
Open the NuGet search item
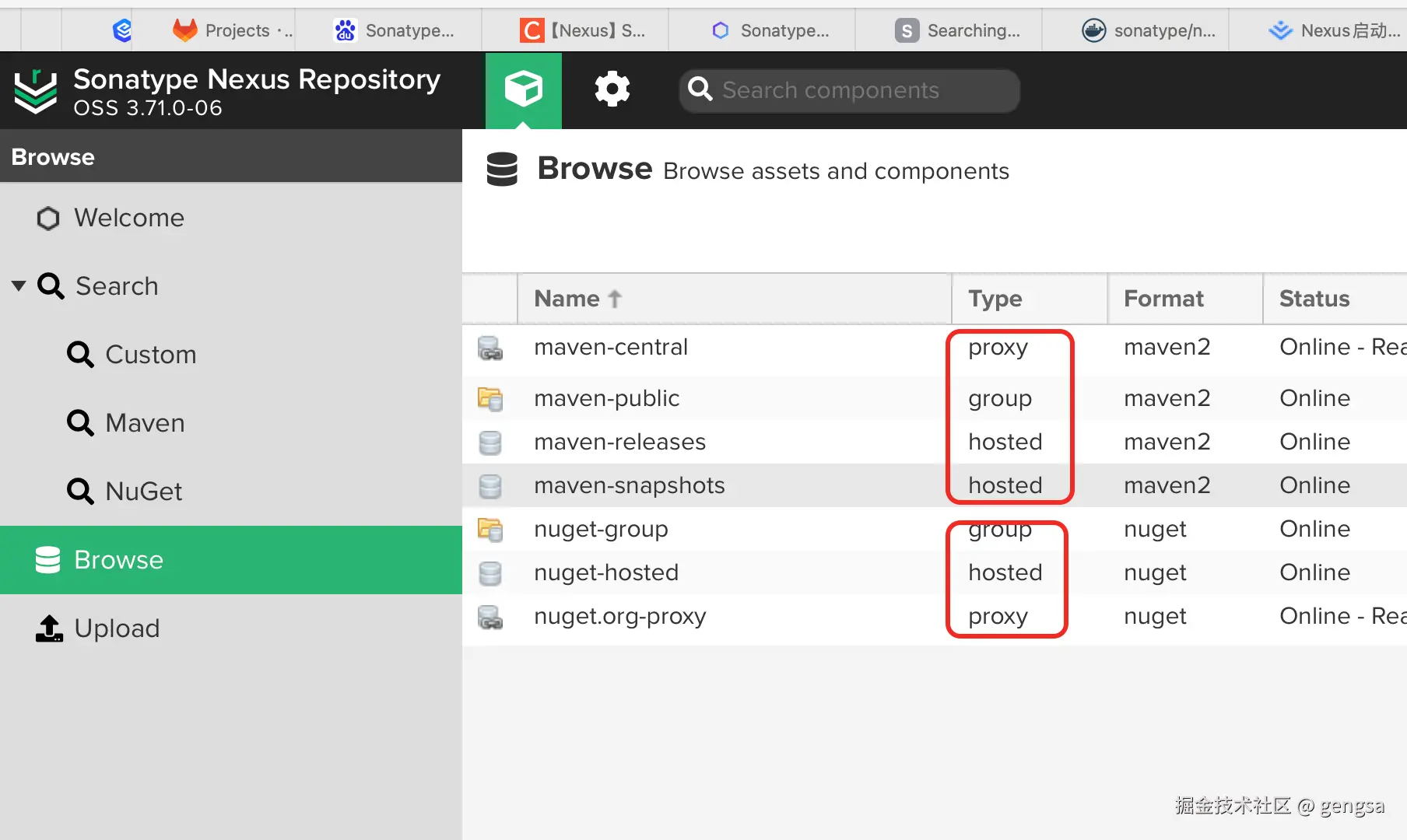(231, 492)
